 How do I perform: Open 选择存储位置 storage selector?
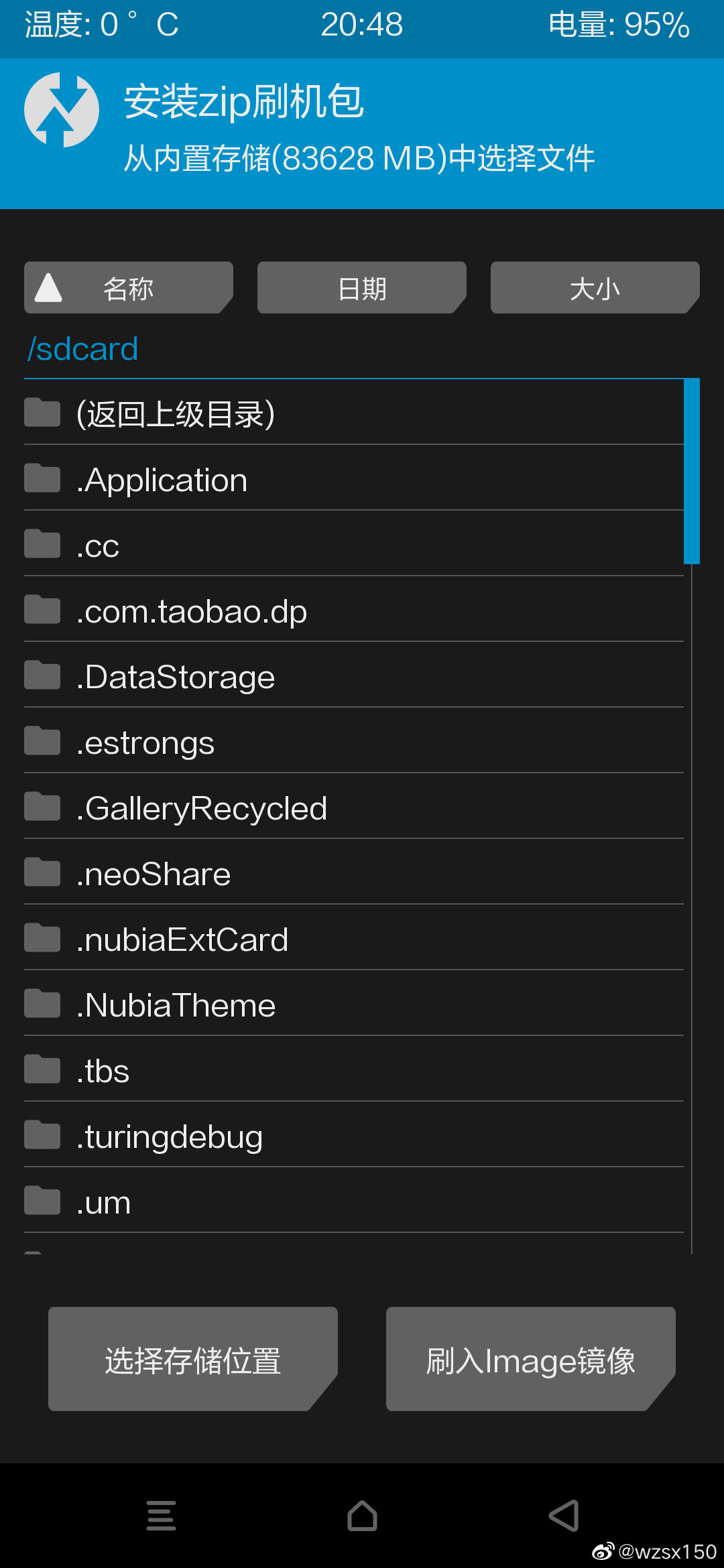coord(193,1359)
